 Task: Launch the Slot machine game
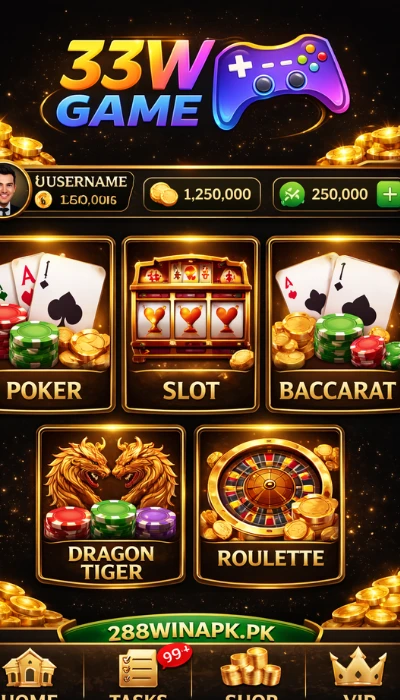pyautogui.click(x=191, y=325)
